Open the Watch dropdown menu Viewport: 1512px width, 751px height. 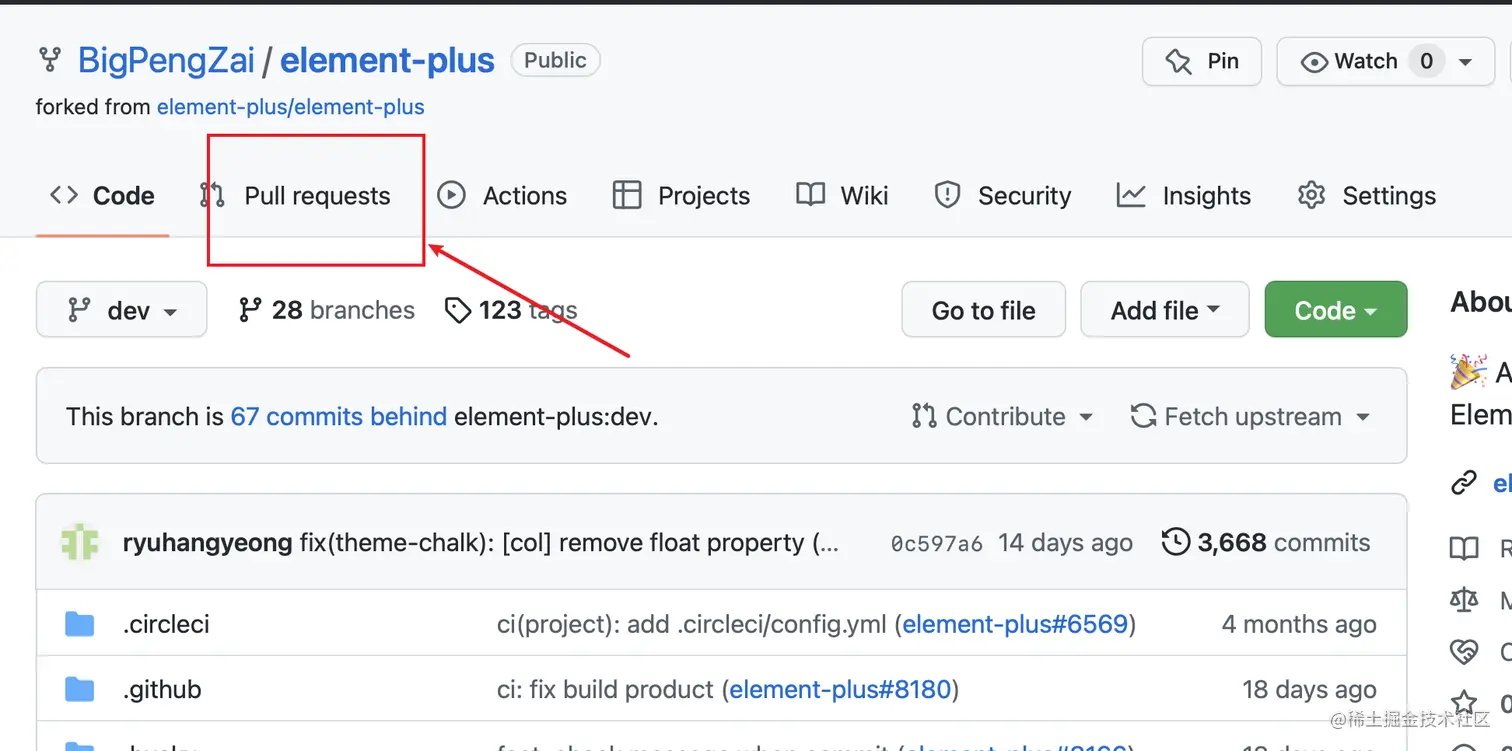pos(1386,61)
